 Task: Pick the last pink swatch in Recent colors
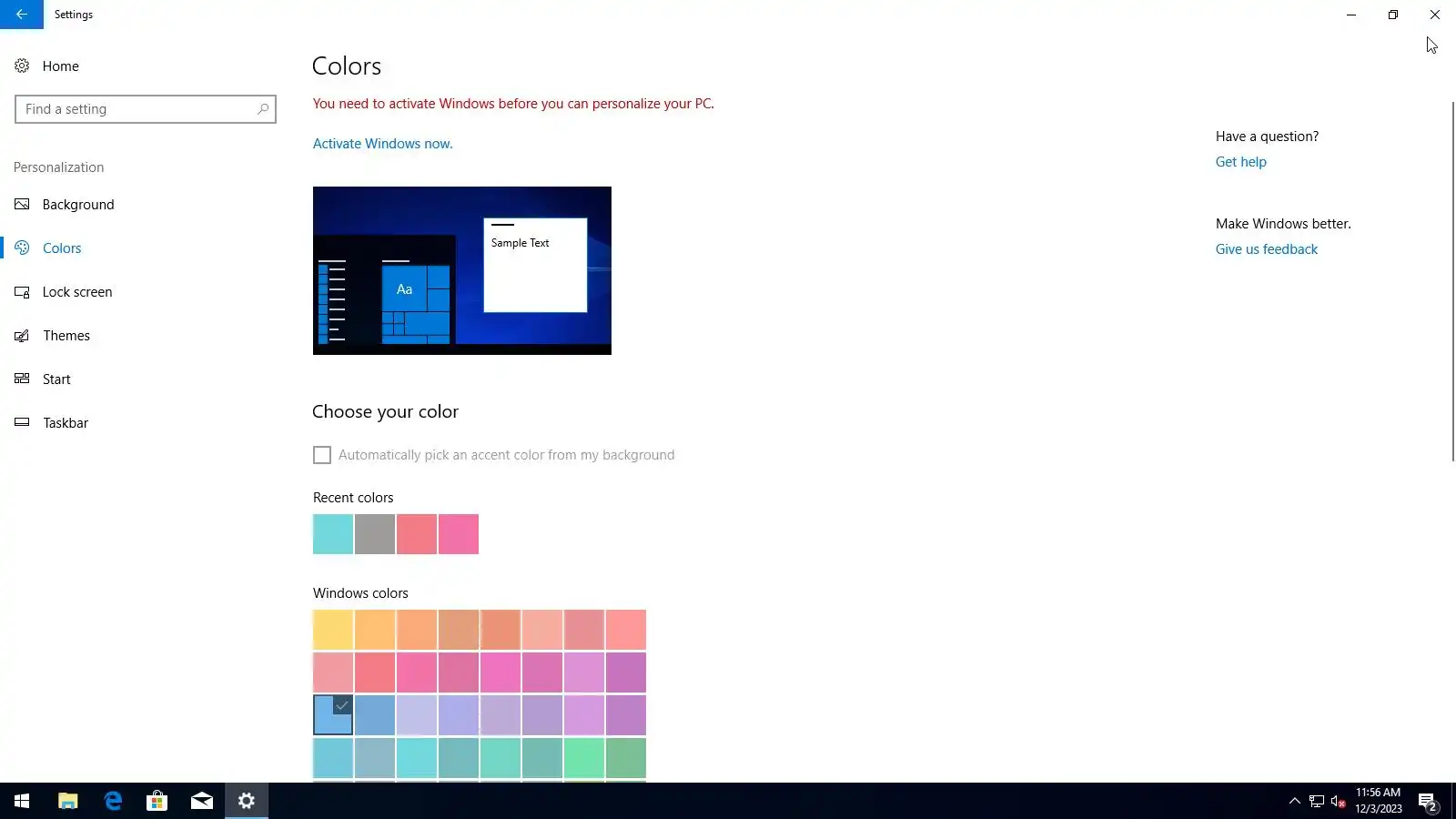pyautogui.click(x=459, y=534)
